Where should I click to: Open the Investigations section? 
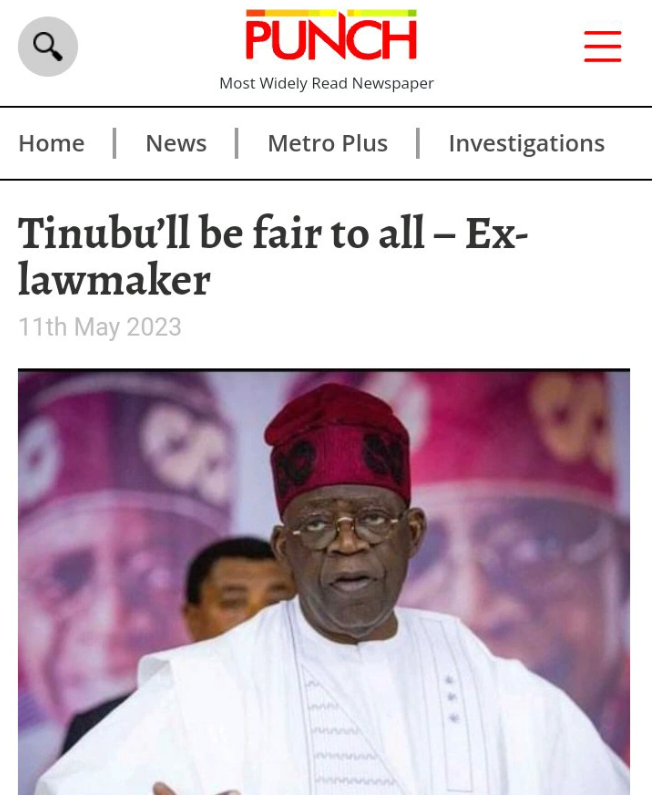click(x=526, y=144)
